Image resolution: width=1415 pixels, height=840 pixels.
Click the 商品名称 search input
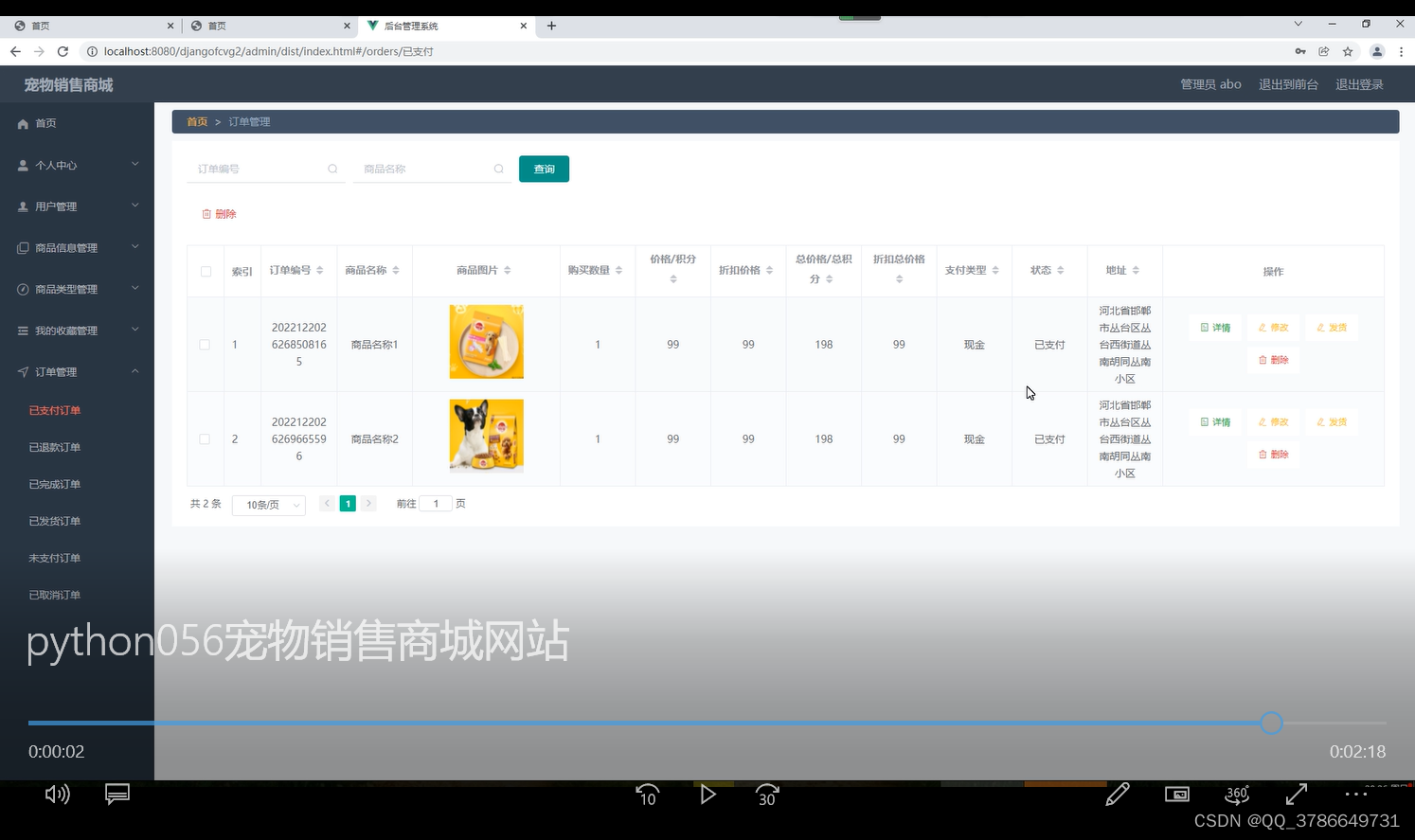432,169
